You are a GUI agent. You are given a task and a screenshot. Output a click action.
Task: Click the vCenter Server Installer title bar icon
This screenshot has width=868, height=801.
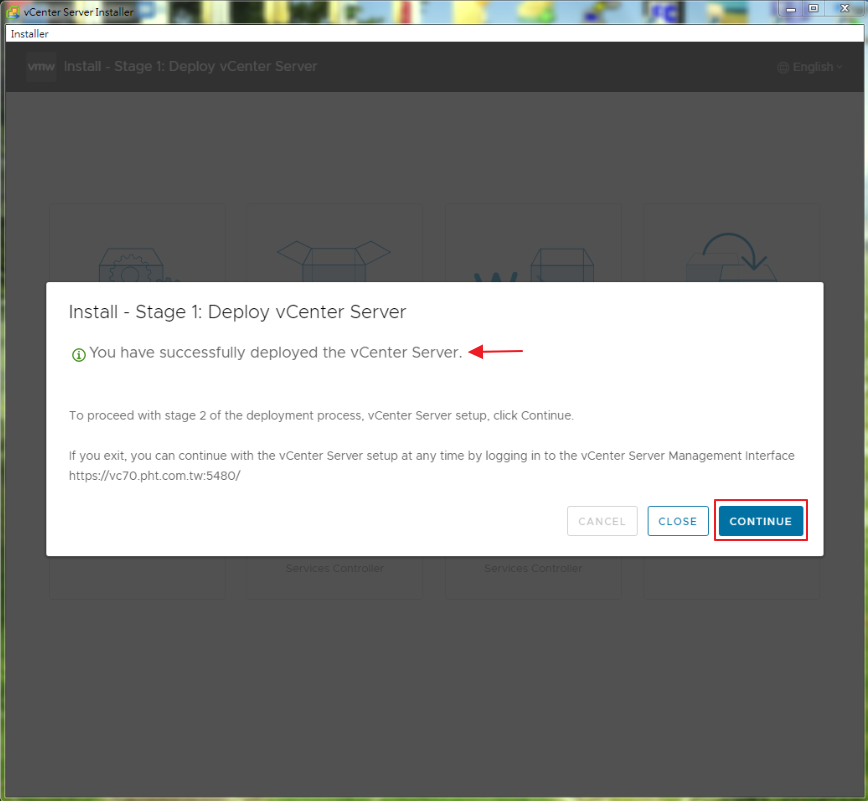(13, 12)
